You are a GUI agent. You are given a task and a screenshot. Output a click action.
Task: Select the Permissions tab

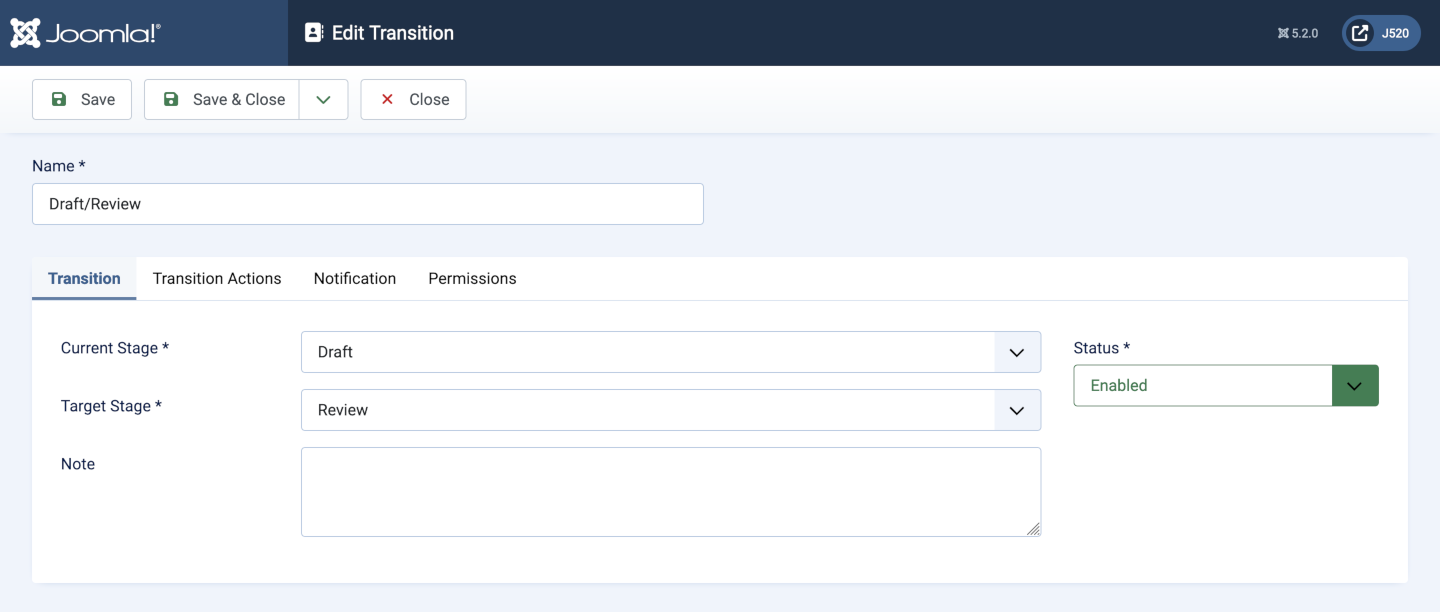click(471, 278)
